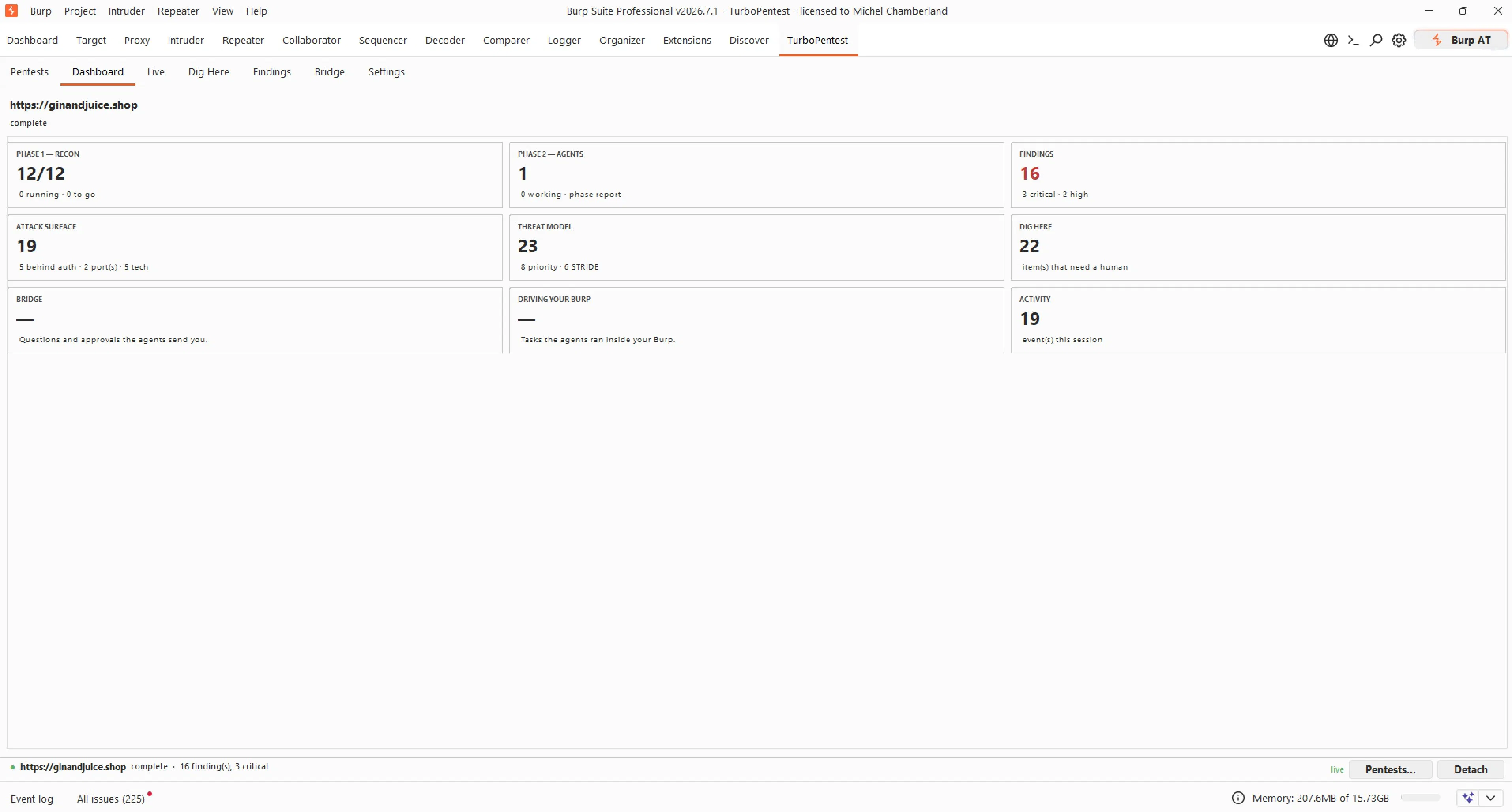Open the terminal prompt icon
1512x812 pixels.
point(1354,40)
